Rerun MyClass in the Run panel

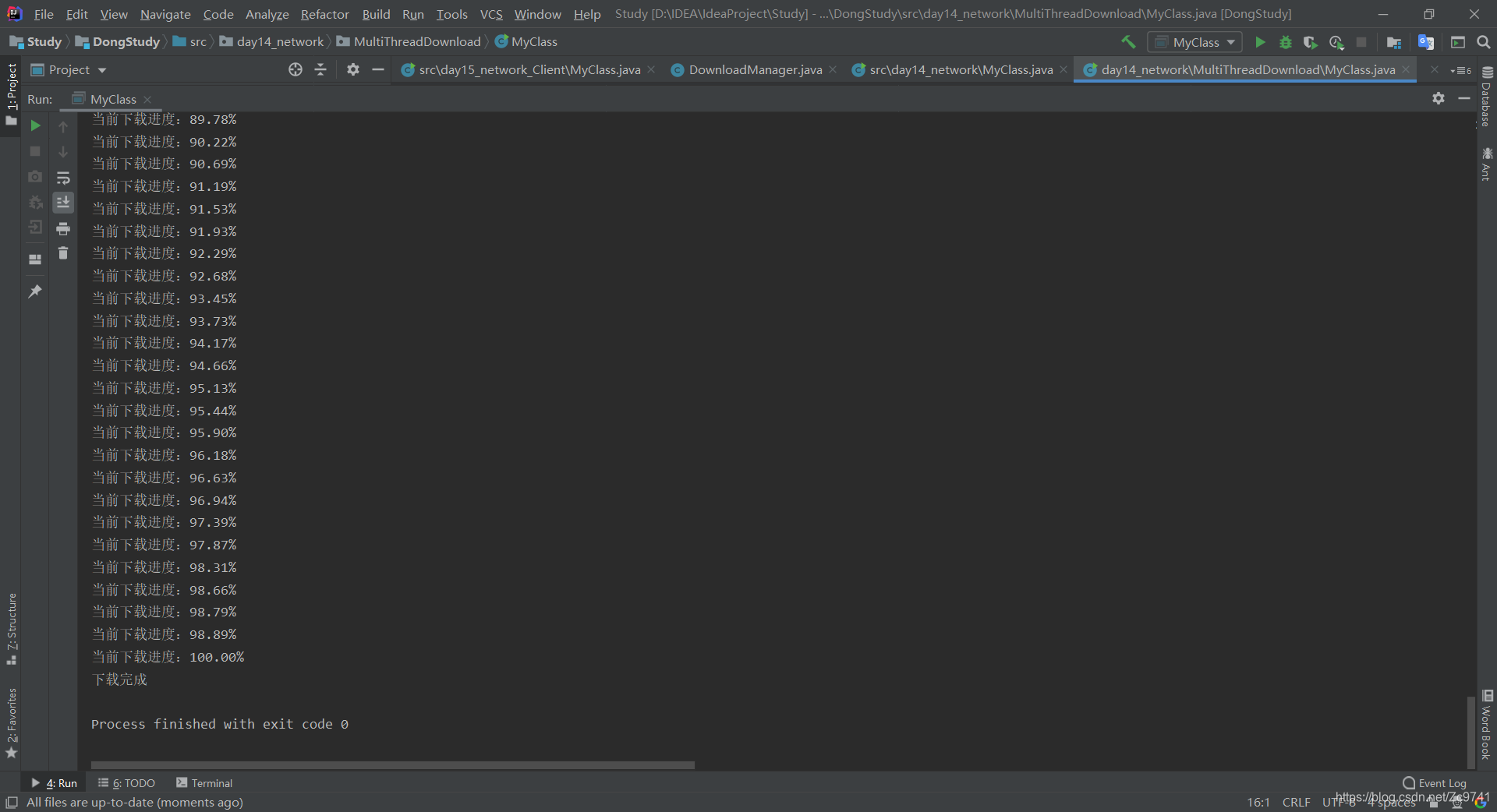[35, 125]
